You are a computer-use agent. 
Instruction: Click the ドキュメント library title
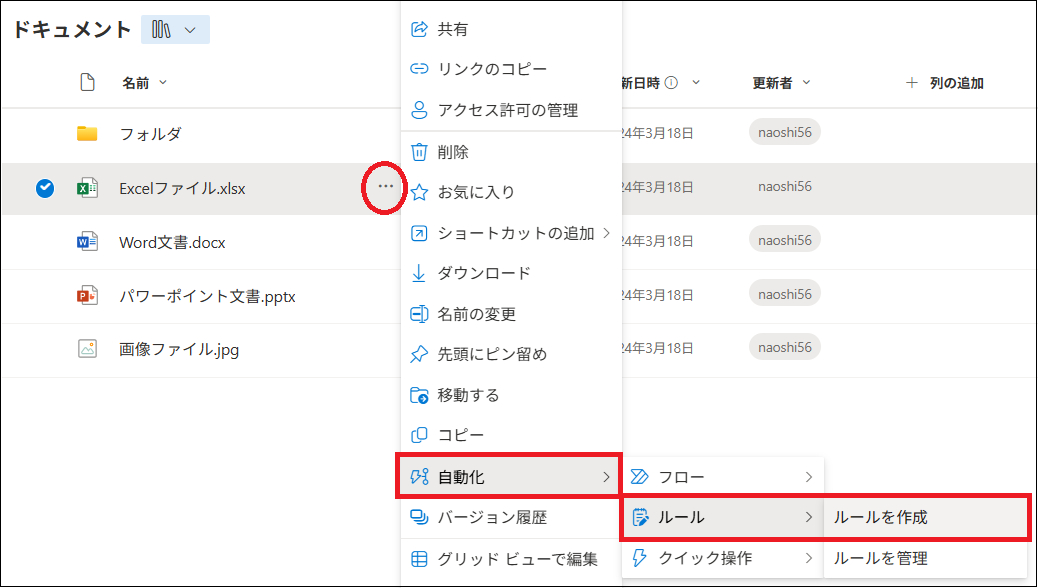pos(72,30)
